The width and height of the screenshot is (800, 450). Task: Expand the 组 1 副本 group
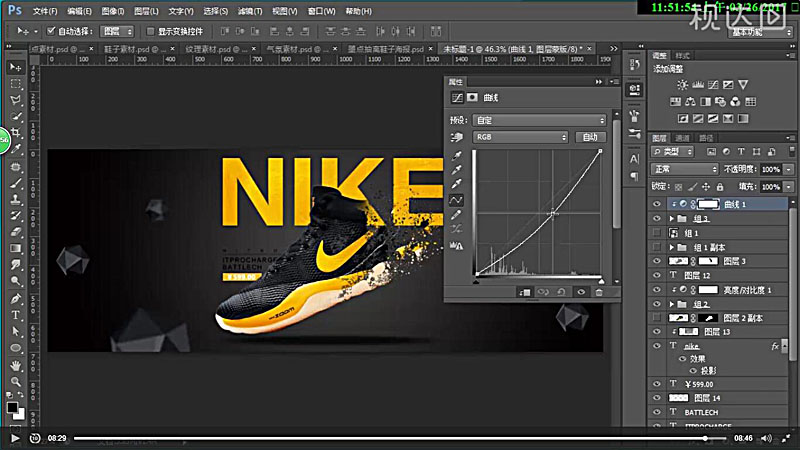click(x=672, y=247)
